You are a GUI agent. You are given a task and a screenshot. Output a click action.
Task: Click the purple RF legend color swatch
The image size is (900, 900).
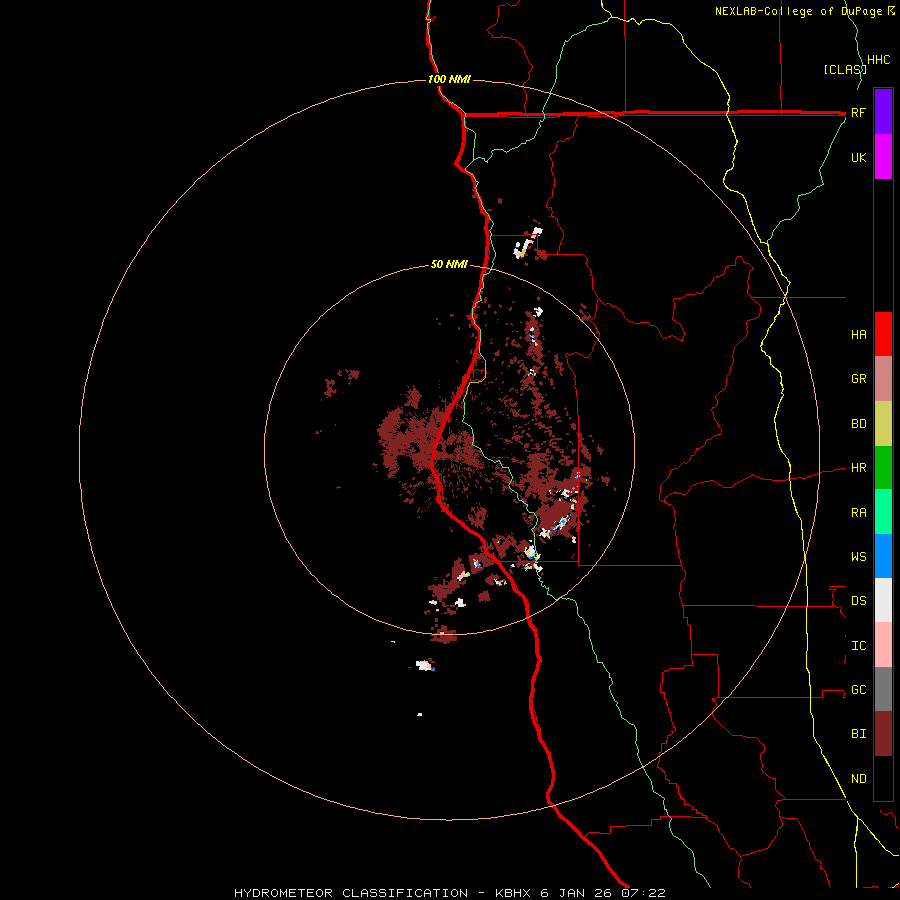883,112
